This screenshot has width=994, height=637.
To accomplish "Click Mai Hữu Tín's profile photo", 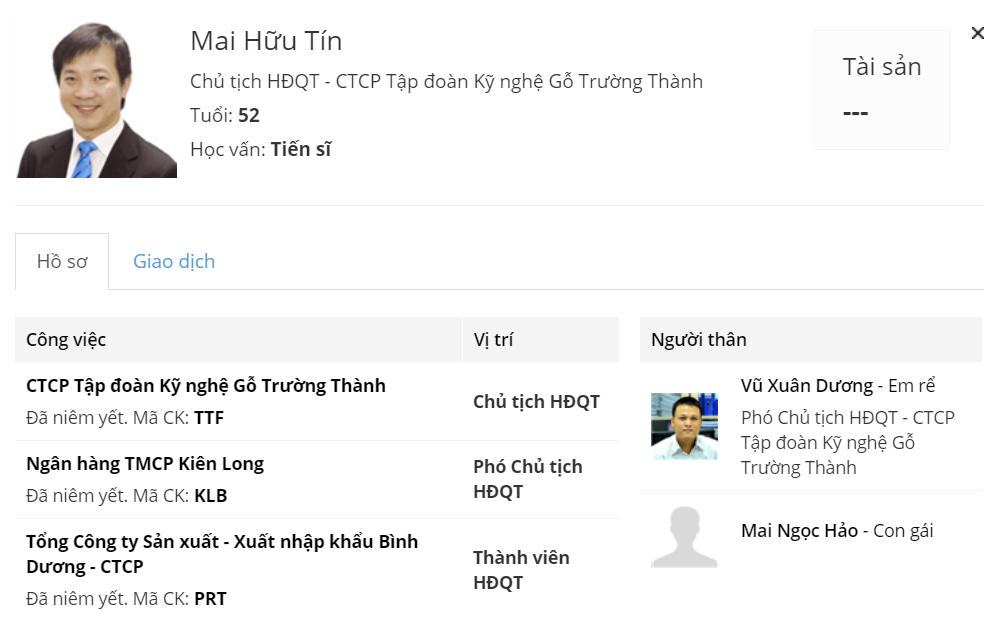I will [96, 100].
